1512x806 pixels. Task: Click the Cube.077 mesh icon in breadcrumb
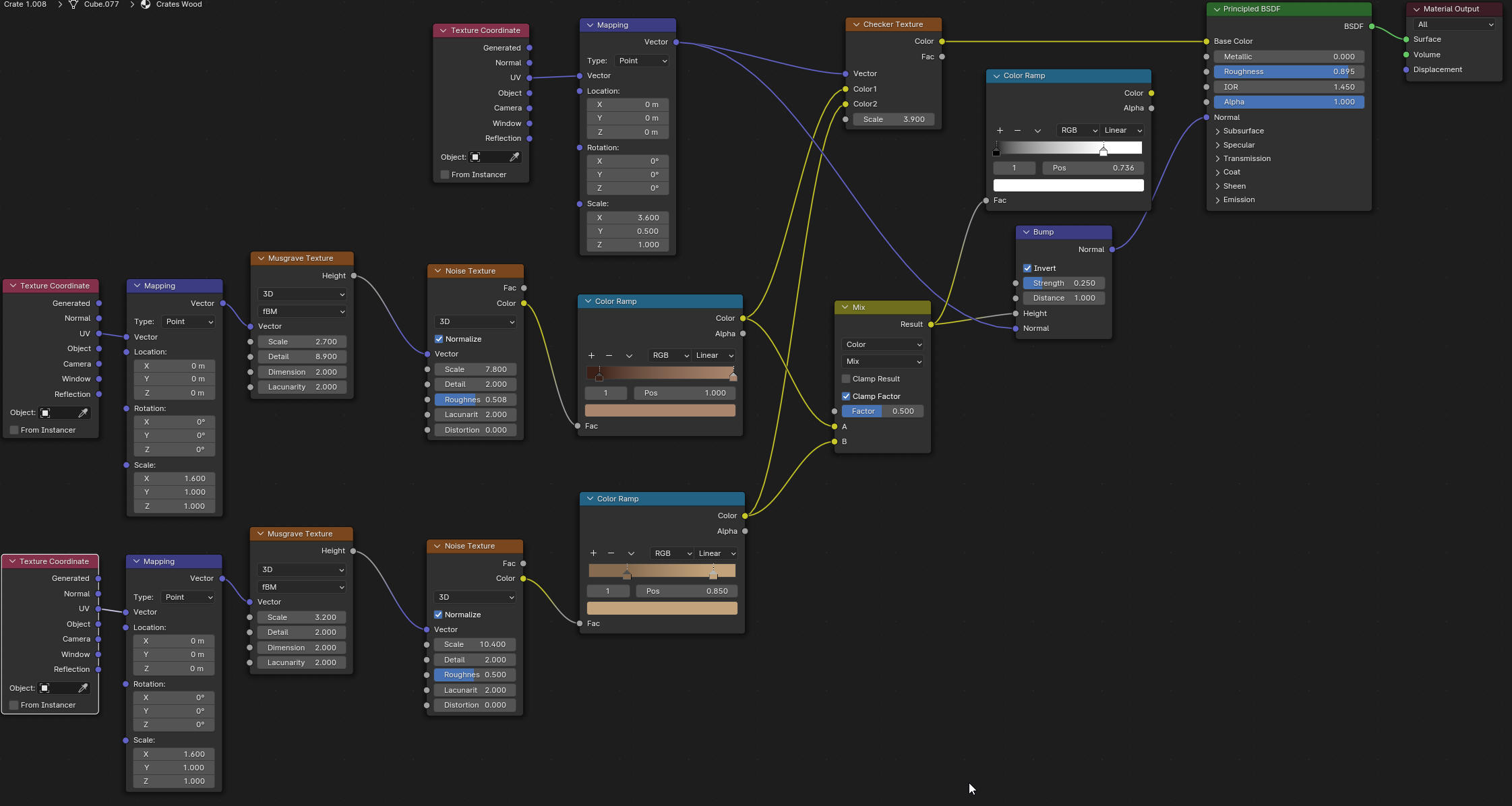pos(73,5)
